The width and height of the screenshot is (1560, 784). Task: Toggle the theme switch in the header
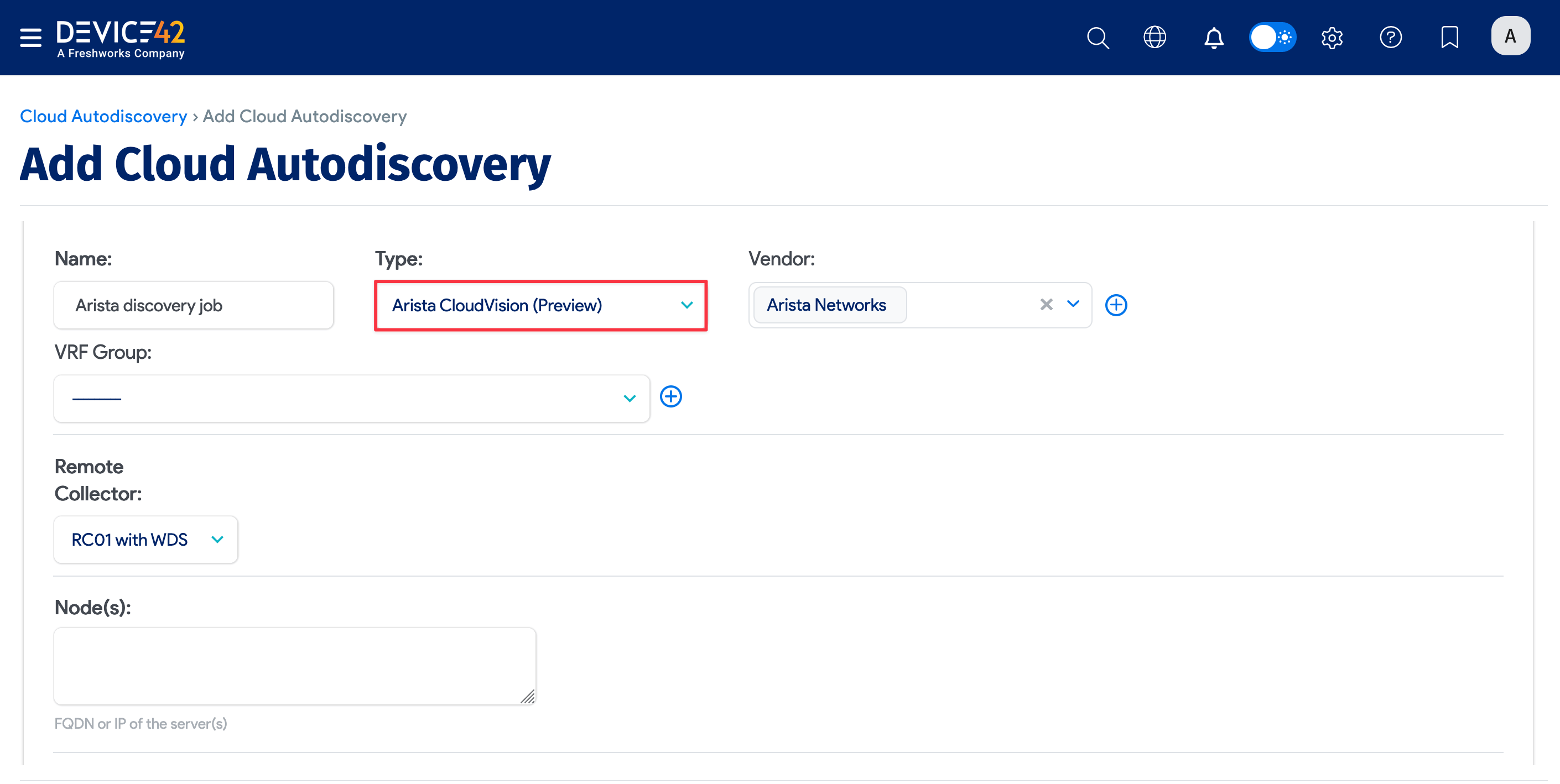pos(1272,37)
